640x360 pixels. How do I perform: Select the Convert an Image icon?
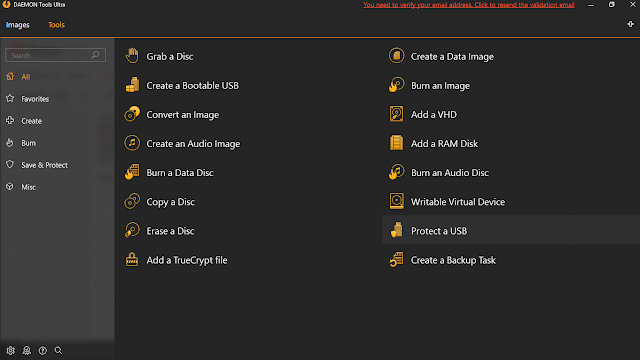[x=132, y=114]
